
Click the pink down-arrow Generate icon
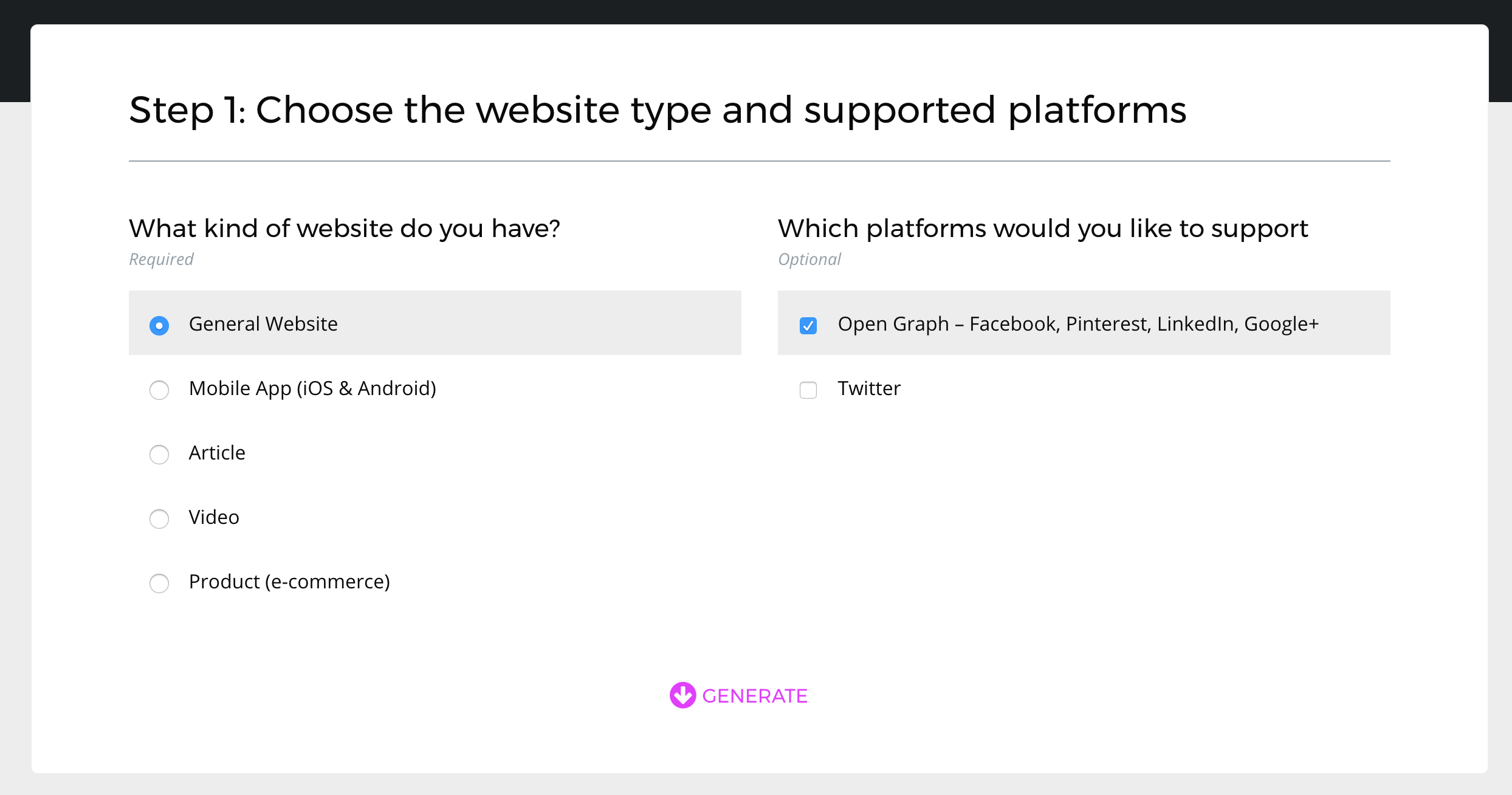click(682, 695)
